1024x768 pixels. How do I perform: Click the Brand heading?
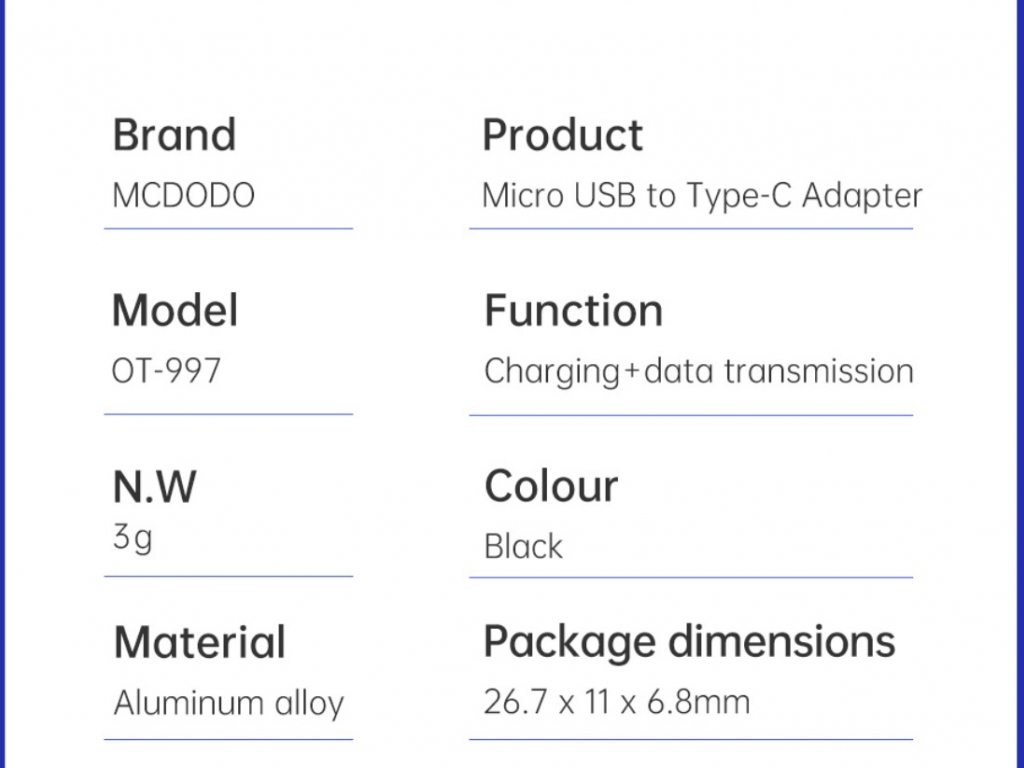point(174,135)
